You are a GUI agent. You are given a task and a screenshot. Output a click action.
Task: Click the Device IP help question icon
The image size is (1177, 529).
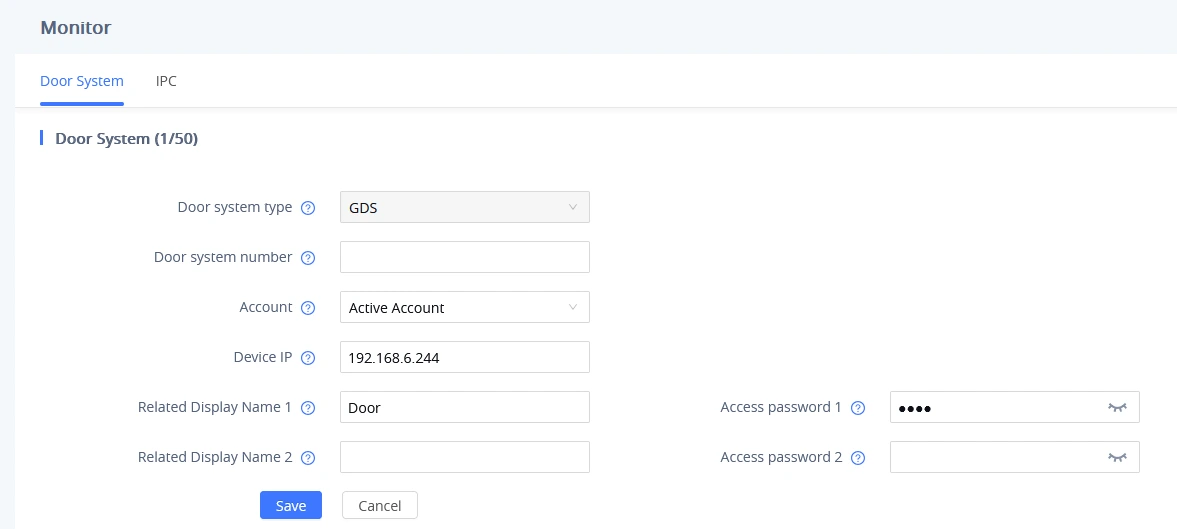pos(308,358)
